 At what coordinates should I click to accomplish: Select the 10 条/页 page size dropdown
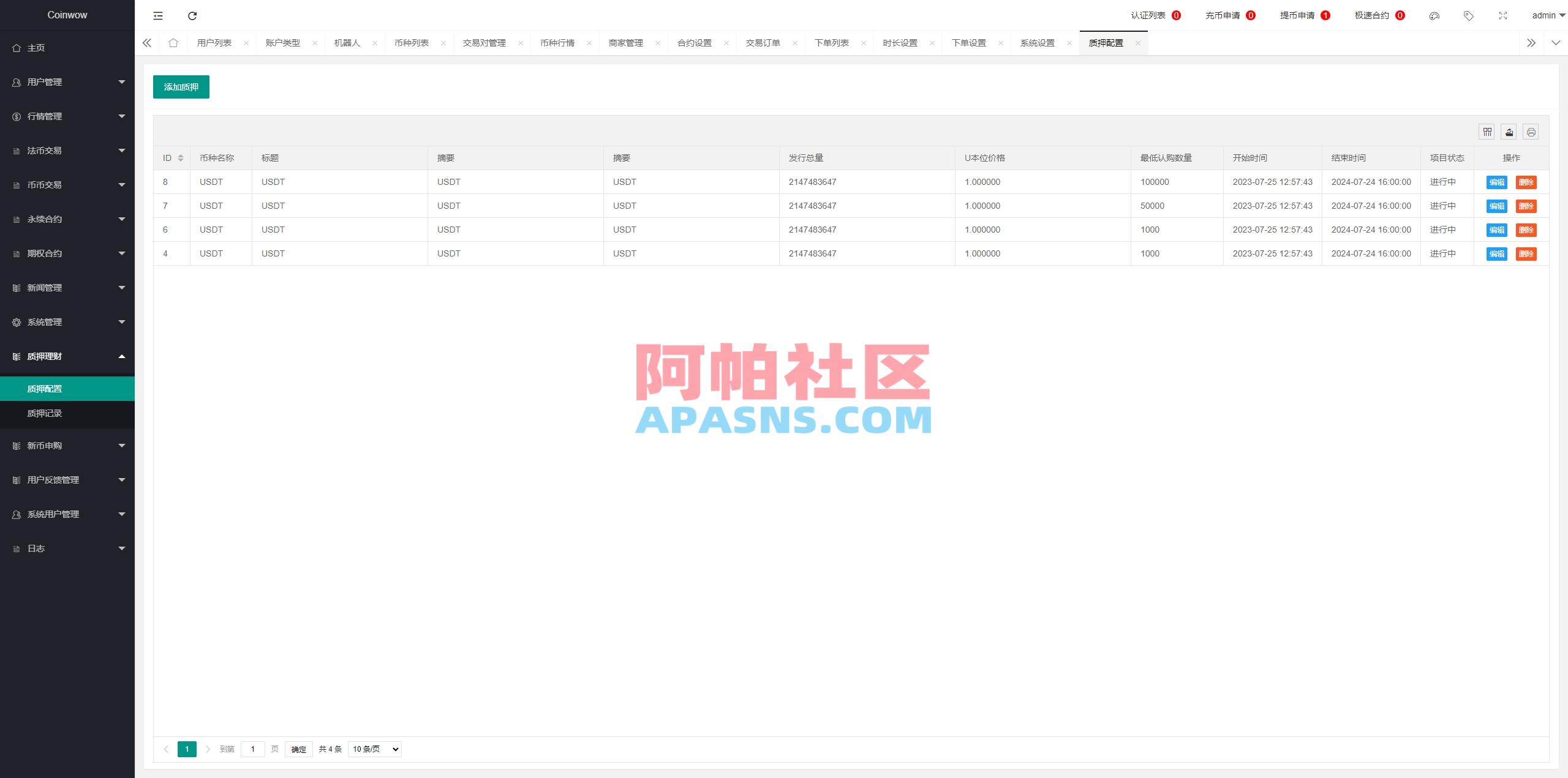coord(375,749)
